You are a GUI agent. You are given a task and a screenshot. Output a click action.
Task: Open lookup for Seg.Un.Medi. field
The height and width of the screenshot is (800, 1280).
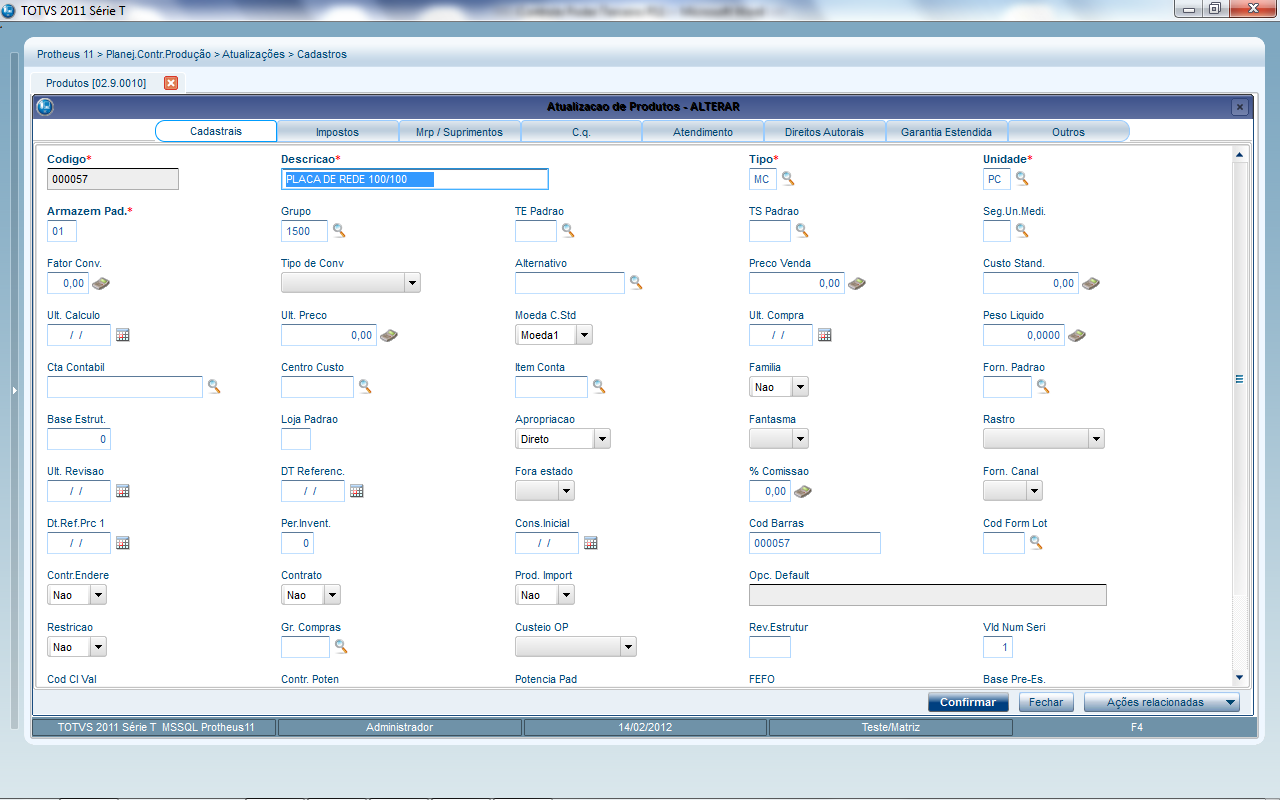pyautogui.click(x=1022, y=231)
